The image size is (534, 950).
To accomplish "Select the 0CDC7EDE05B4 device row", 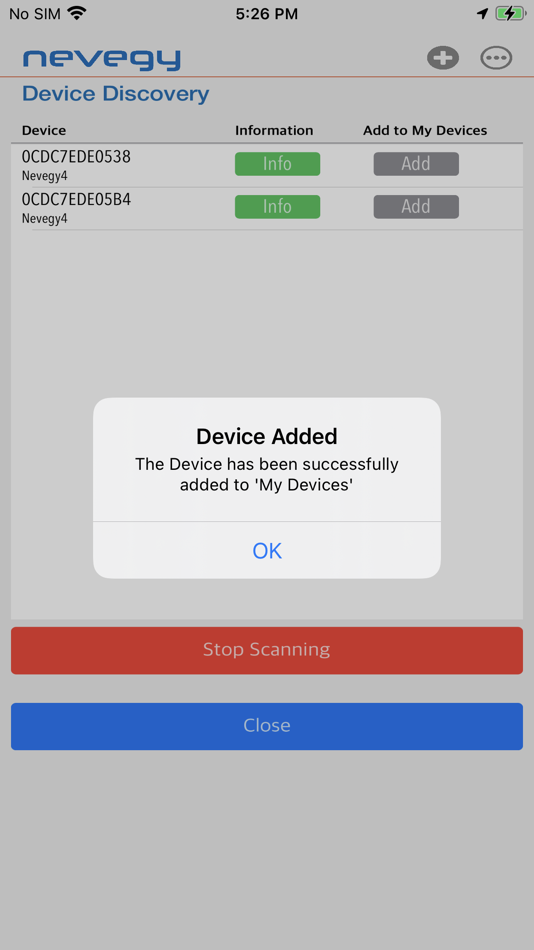I will [267, 208].
